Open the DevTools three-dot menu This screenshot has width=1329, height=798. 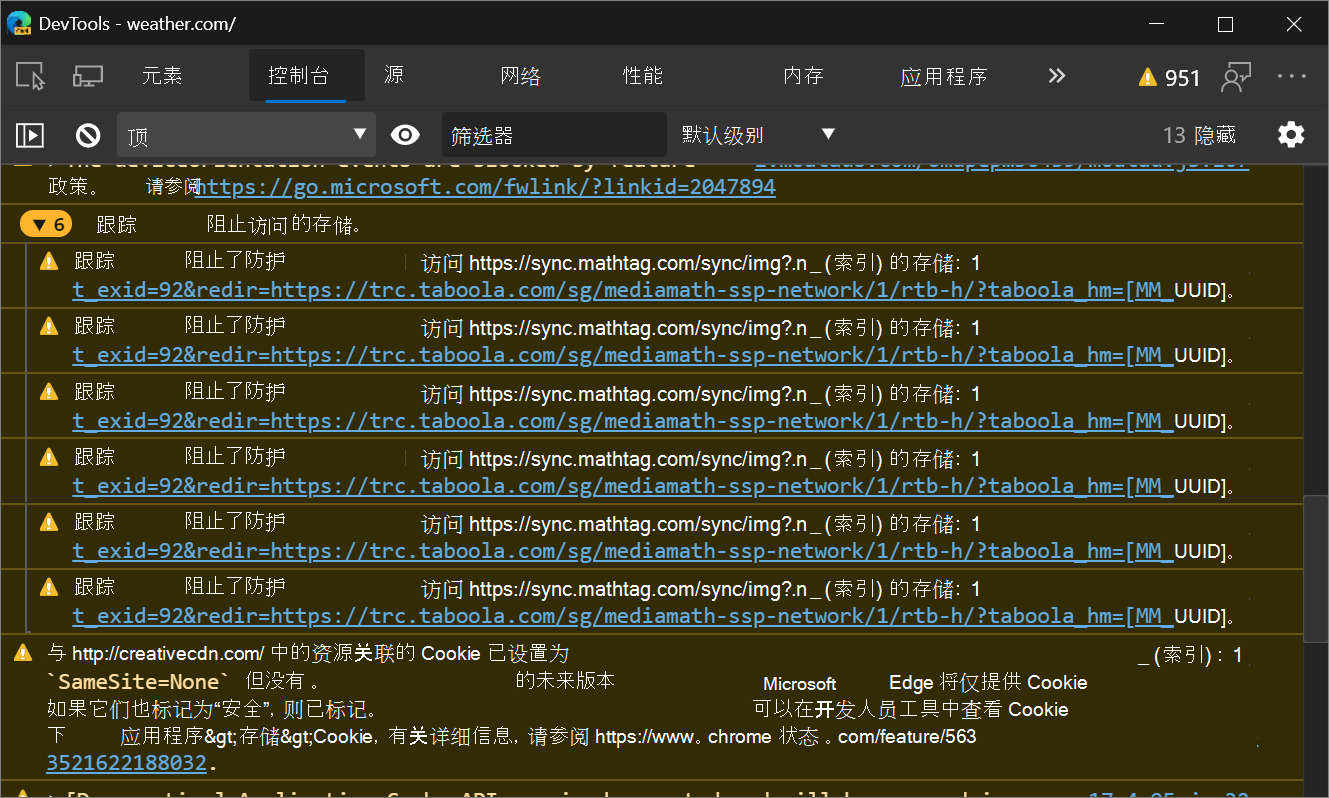click(1292, 76)
